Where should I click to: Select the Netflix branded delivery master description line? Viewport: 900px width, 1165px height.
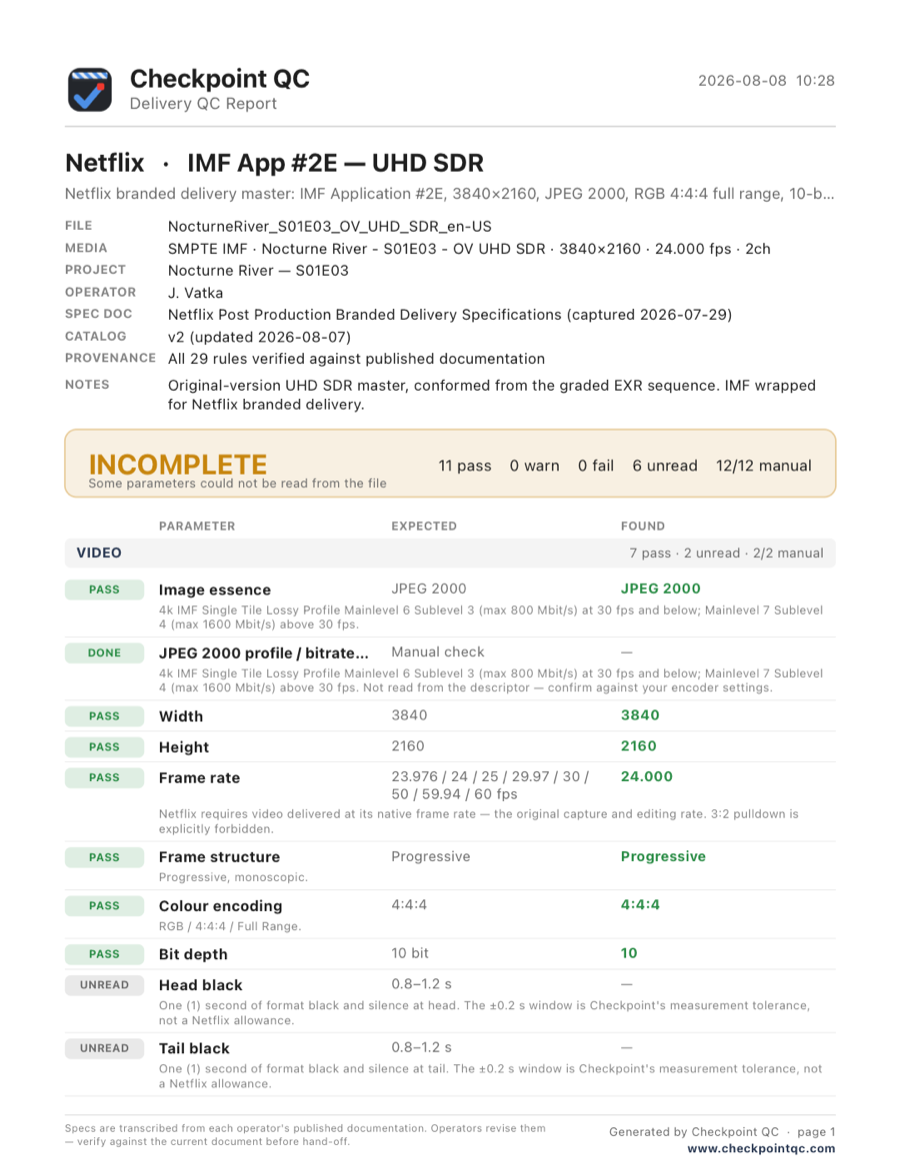click(x=450, y=194)
